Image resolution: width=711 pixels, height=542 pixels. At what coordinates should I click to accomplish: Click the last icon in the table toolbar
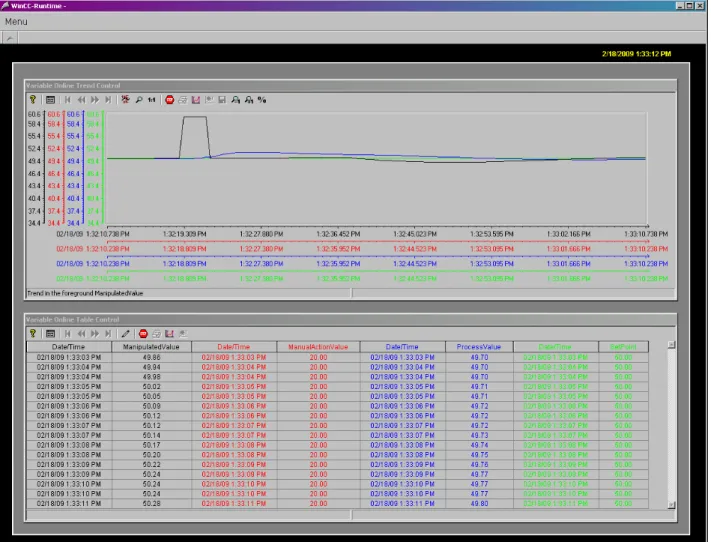(183, 334)
